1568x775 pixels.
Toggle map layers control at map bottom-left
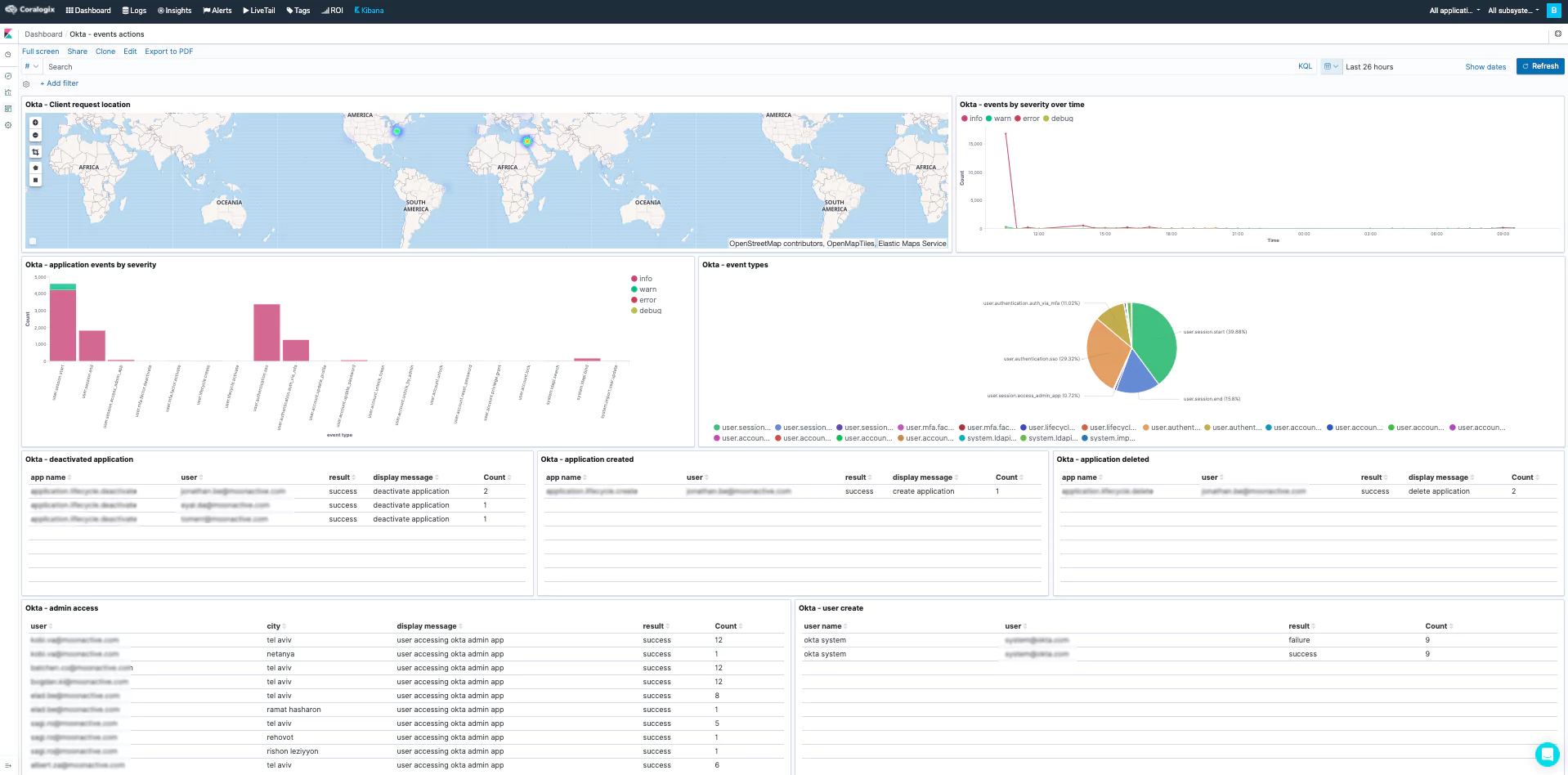click(x=33, y=241)
